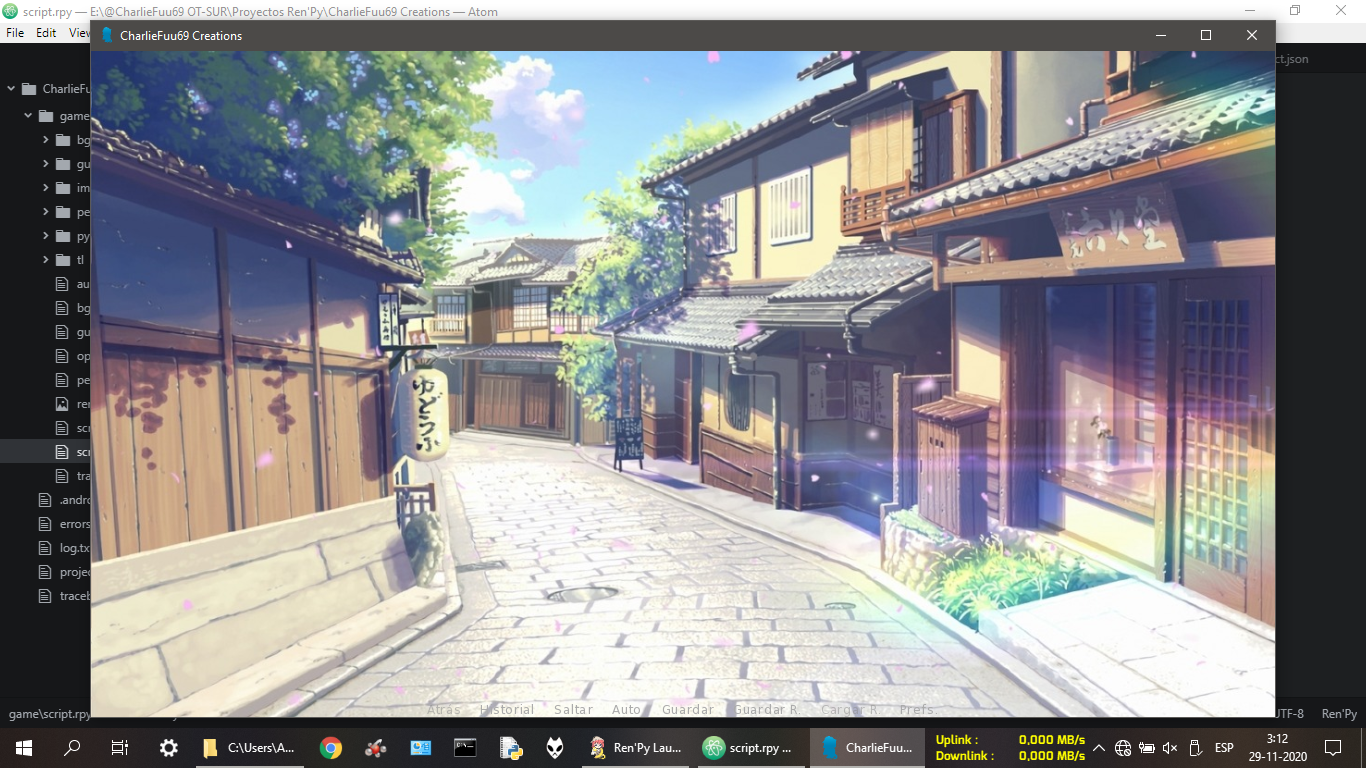Viewport: 1366px width, 768px height.
Task: Toggle Auto mode in game quick menu
Action: point(626,709)
